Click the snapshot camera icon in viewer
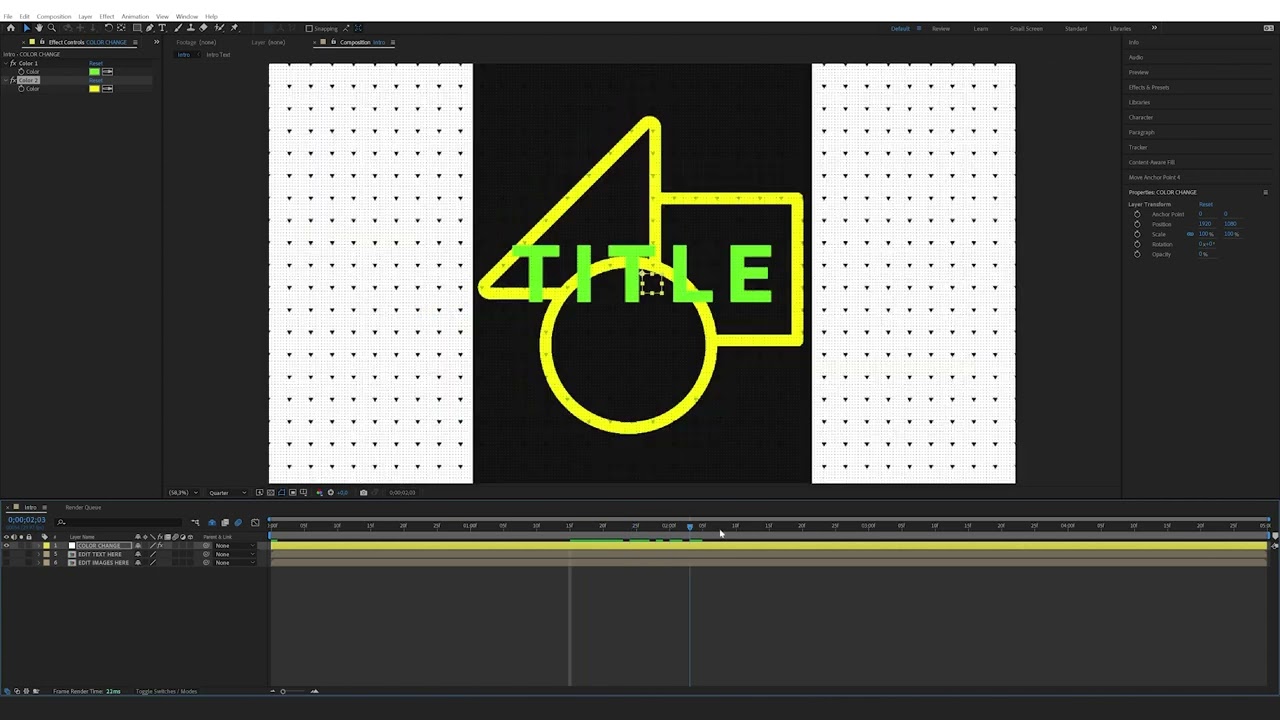The image size is (1280, 720). (x=363, y=493)
